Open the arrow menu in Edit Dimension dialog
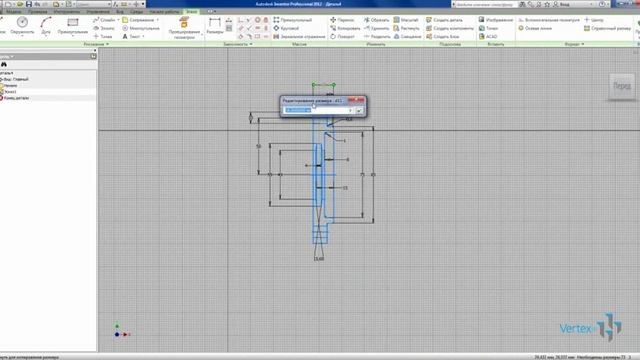This screenshot has height=360, width=640. pos(350,110)
